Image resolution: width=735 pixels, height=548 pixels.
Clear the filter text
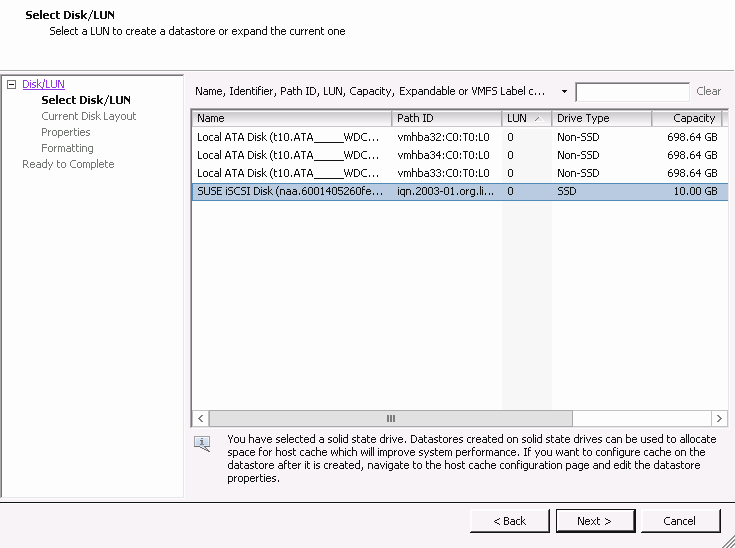pos(708,91)
